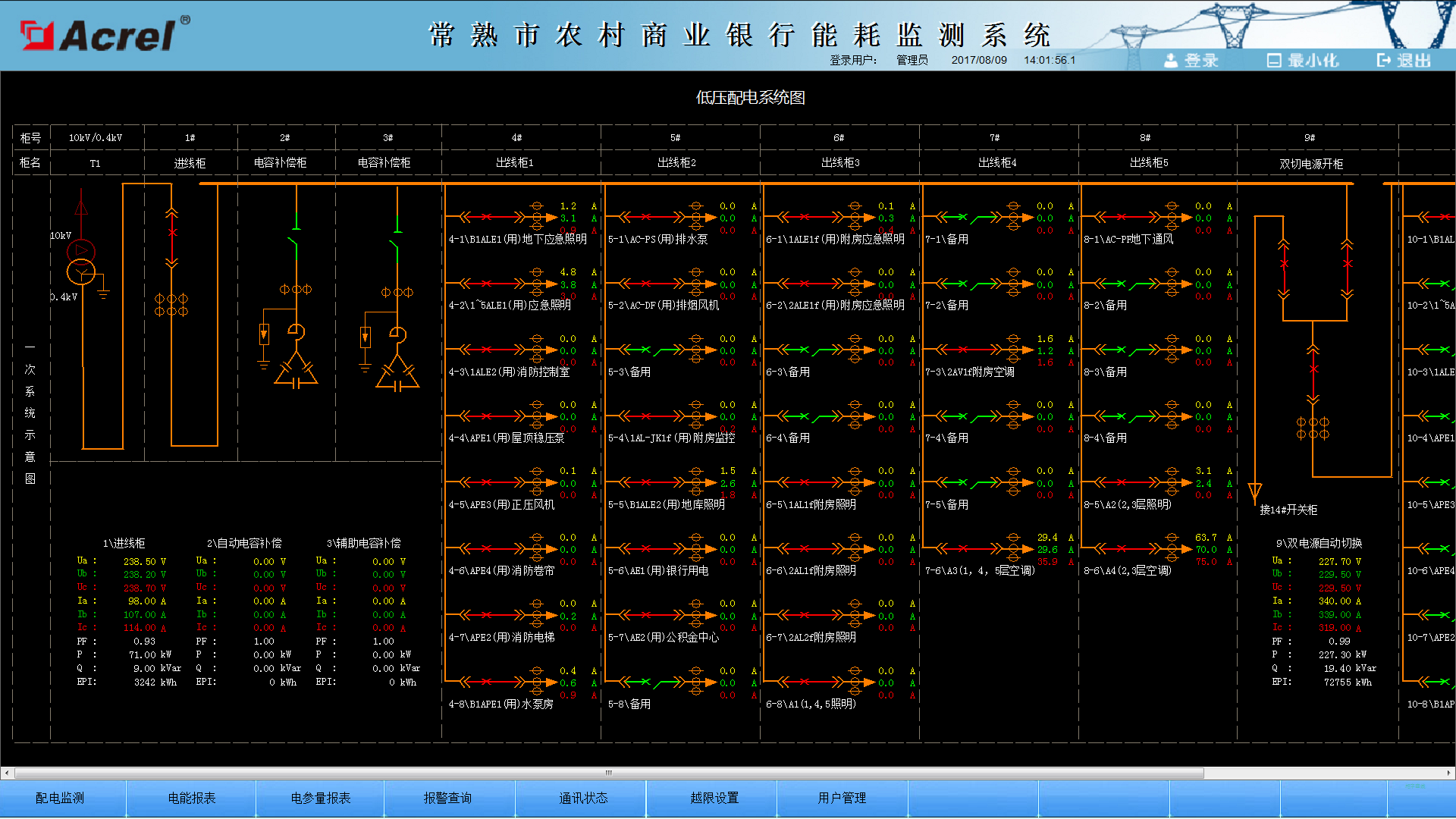Click the 越限设置 button
The width and height of the screenshot is (1456, 819).
pos(714,798)
